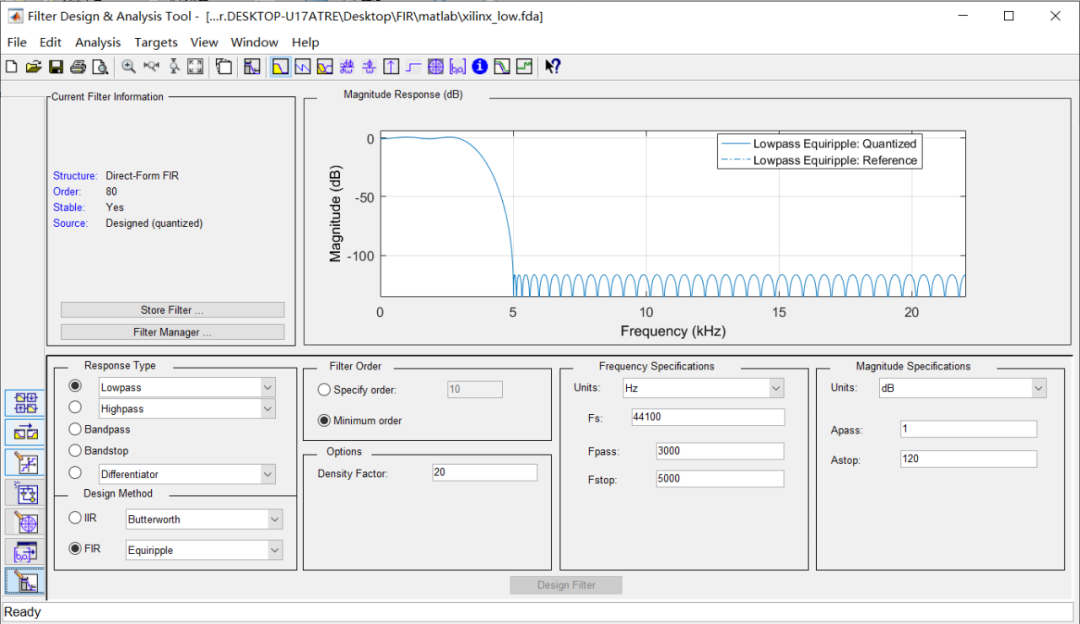Show the Phase Response plot
The image size is (1080, 624).
(302, 67)
